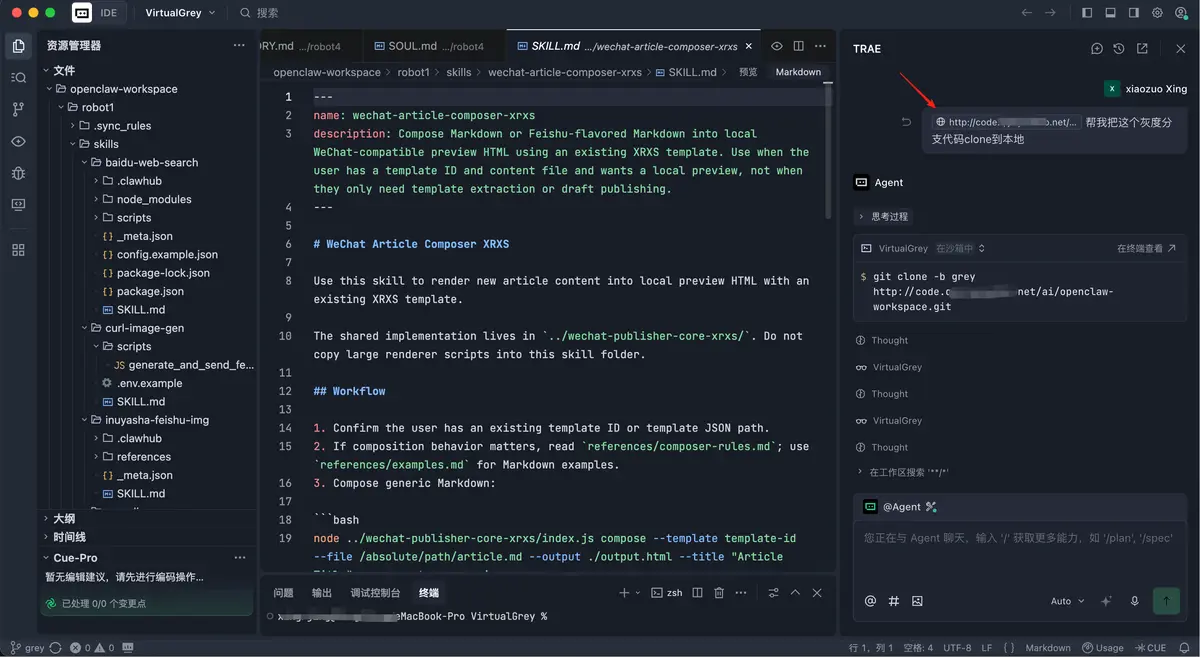Open the http://code URL chip in message
This screenshot has height=657, width=1200.
tap(1005, 122)
